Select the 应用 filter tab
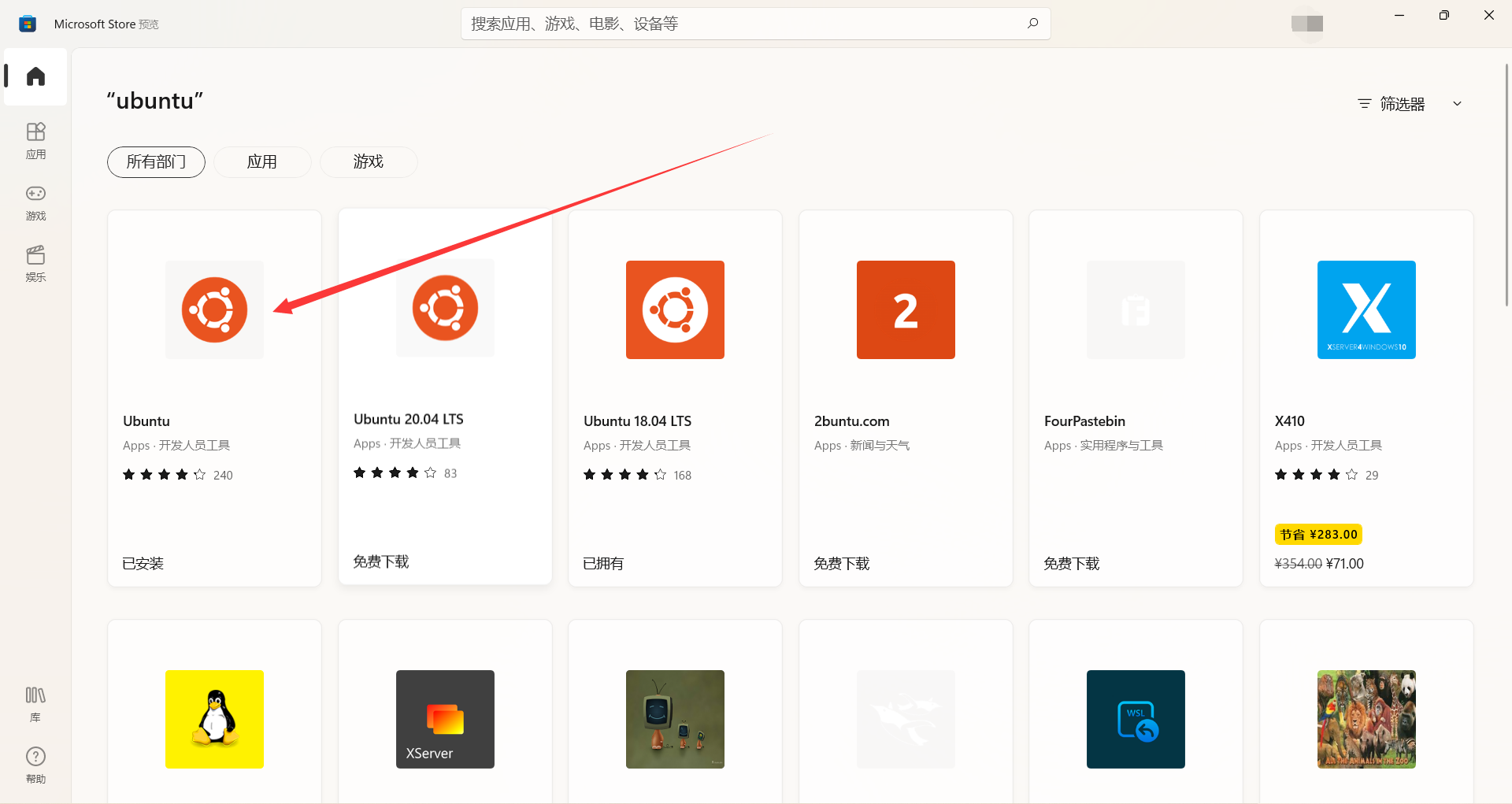This screenshot has width=1512, height=804. [x=262, y=162]
